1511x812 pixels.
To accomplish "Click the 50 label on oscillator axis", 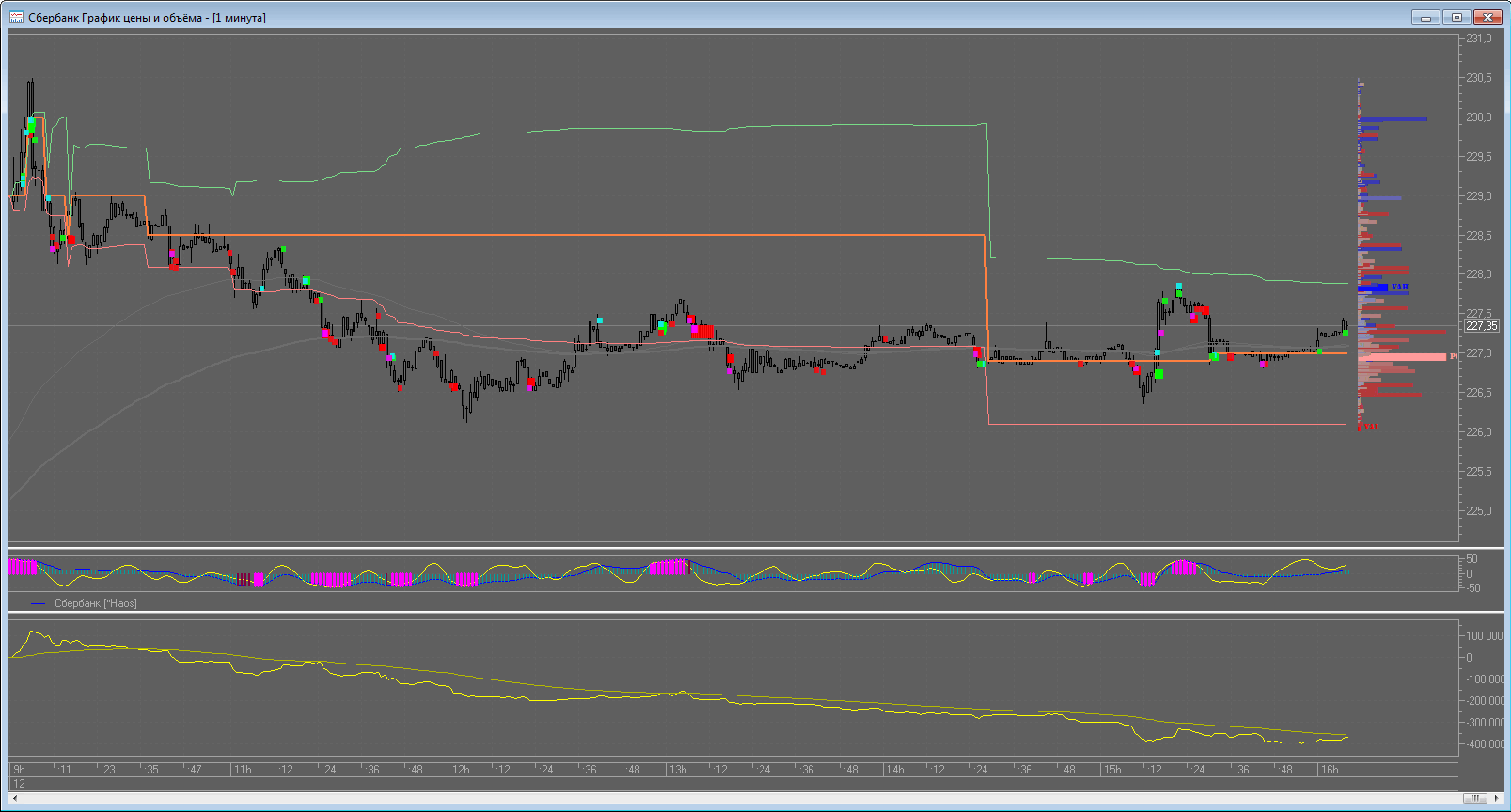I will point(1472,559).
